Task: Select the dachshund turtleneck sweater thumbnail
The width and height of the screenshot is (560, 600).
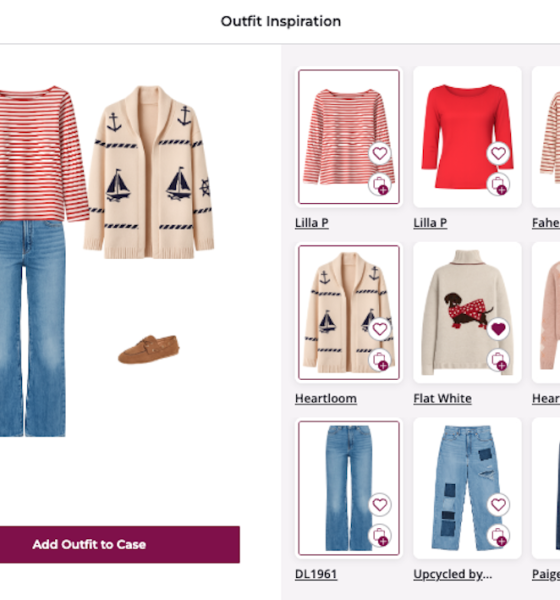Action: pos(467,312)
